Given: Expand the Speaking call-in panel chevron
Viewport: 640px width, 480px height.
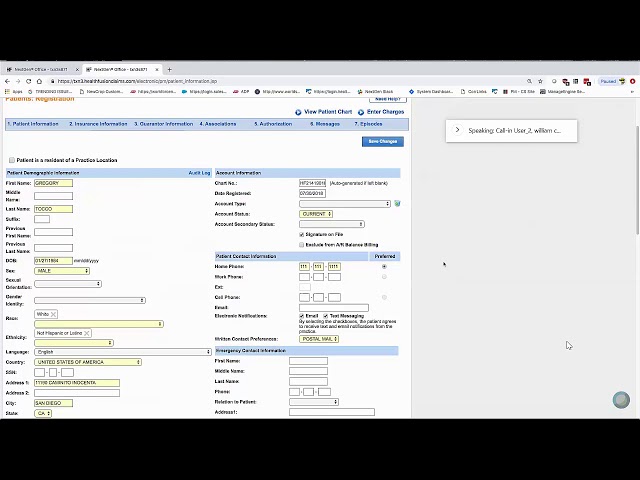Looking at the screenshot, I should tap(458, 130).
